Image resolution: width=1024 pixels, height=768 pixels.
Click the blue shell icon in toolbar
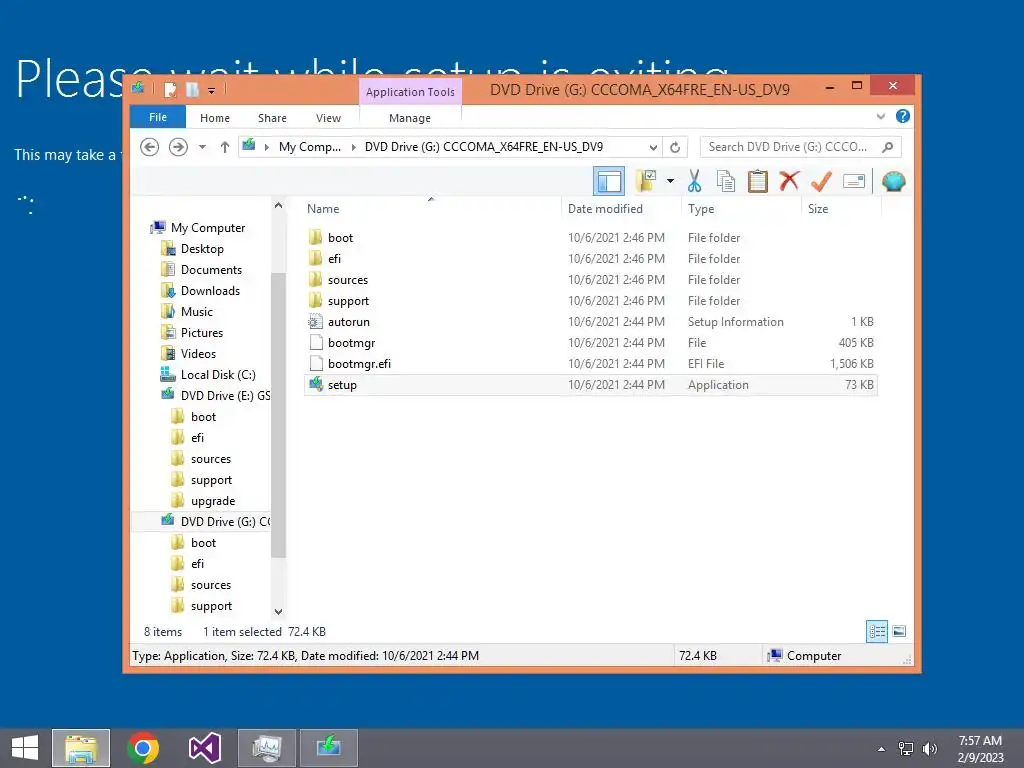(x=893, y=181)
